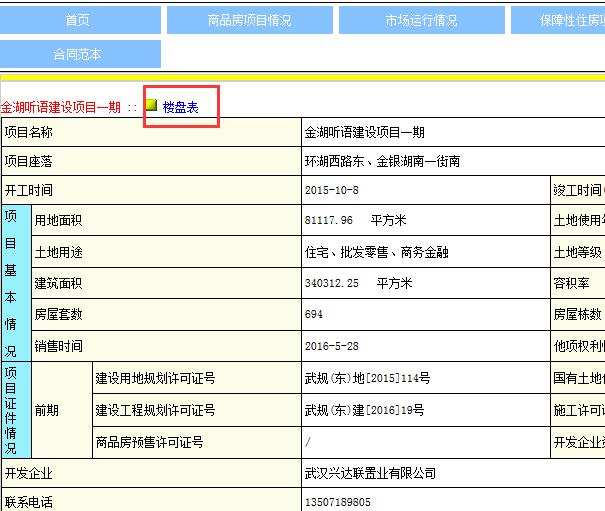Select the 竣工时间 label cell
Screen dimensions: 605x511
pyautogui.click(x=578, y=190)
